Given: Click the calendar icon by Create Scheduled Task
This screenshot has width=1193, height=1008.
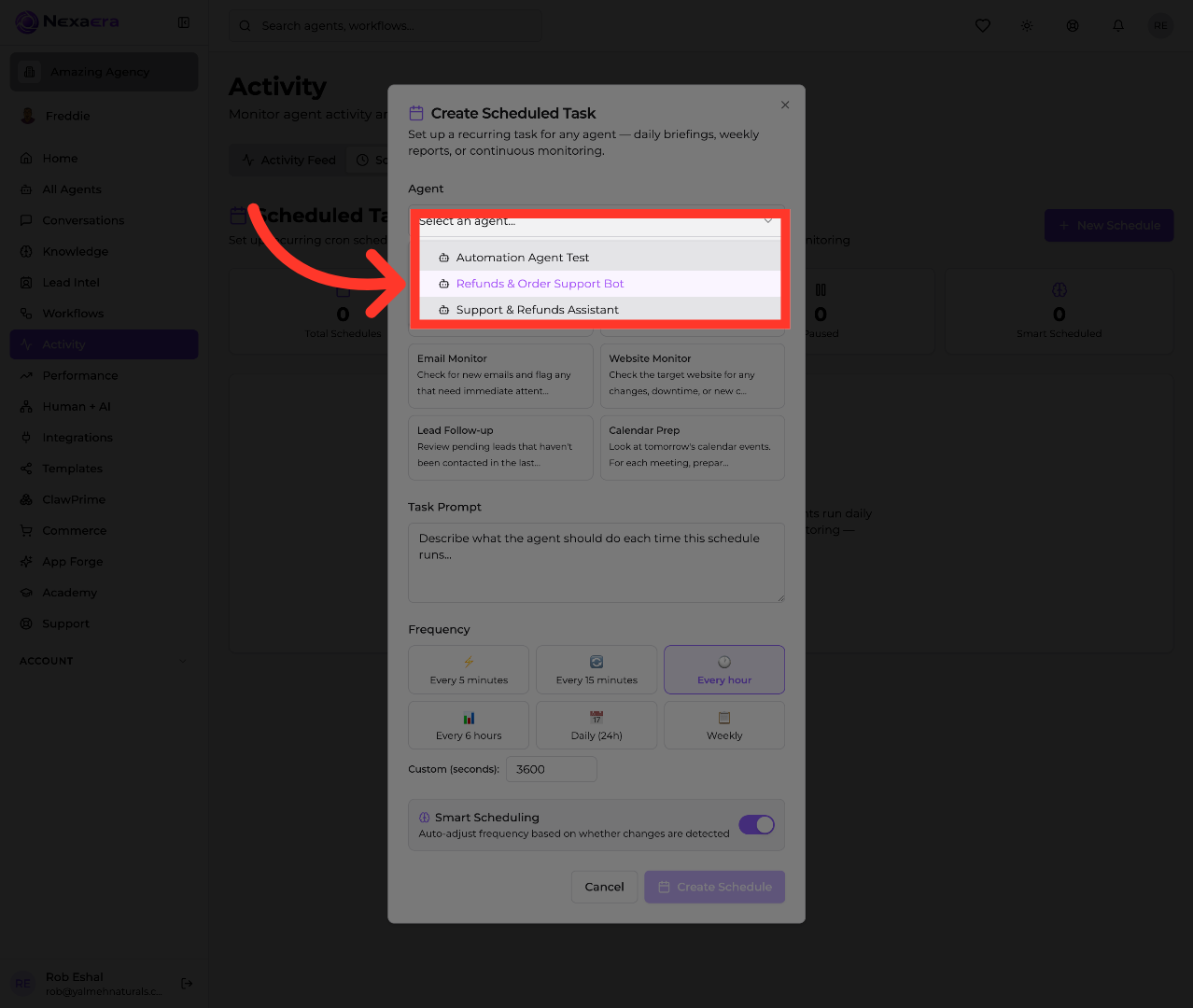Looking at the screenshot, I should (416, 113).
